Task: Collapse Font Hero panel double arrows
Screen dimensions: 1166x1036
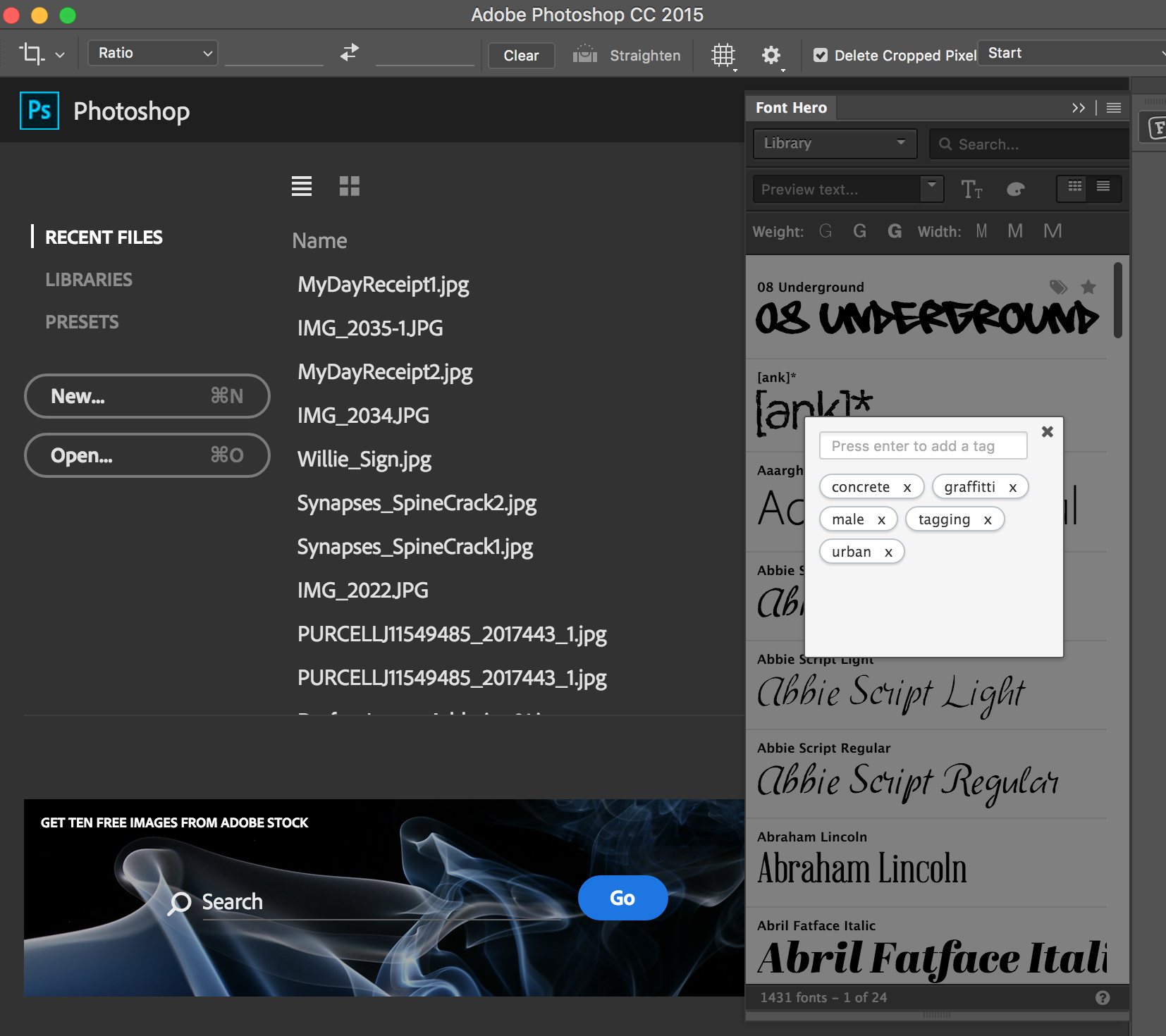Action: [x=1078, y=108]
